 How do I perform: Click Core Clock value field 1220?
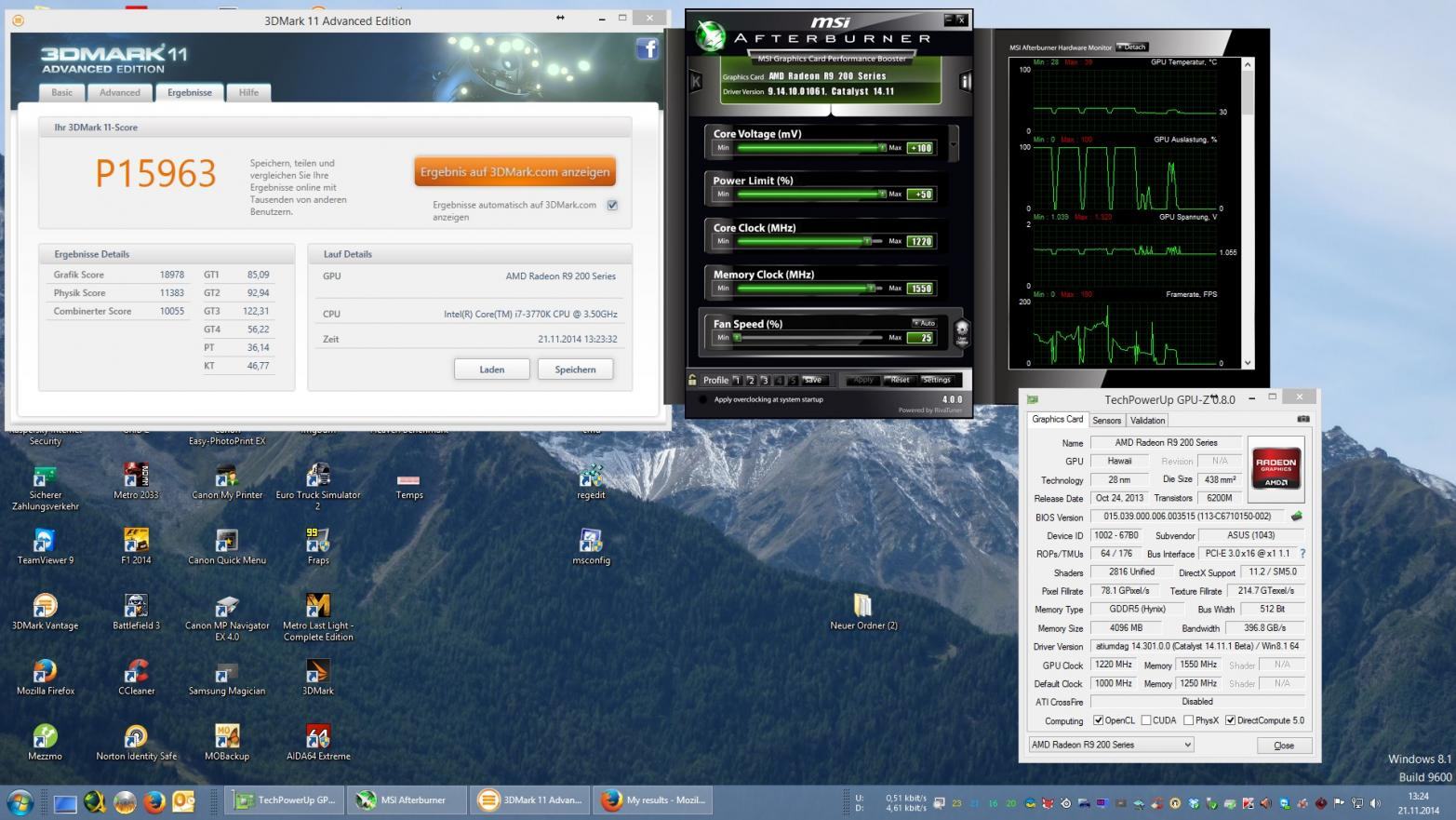(x=920, y=241)
